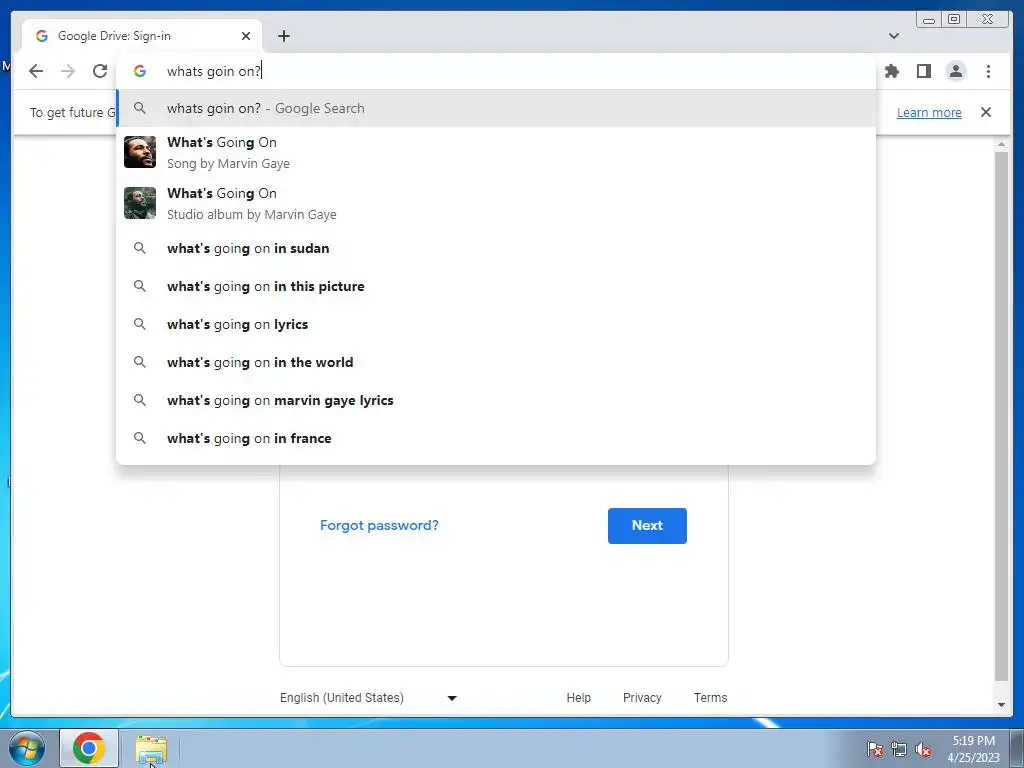The height and width of the screenshot is (768, 1024).
Task: Pick suggestion what's going on marvin gaye lyrics
Action: (496, 400)
